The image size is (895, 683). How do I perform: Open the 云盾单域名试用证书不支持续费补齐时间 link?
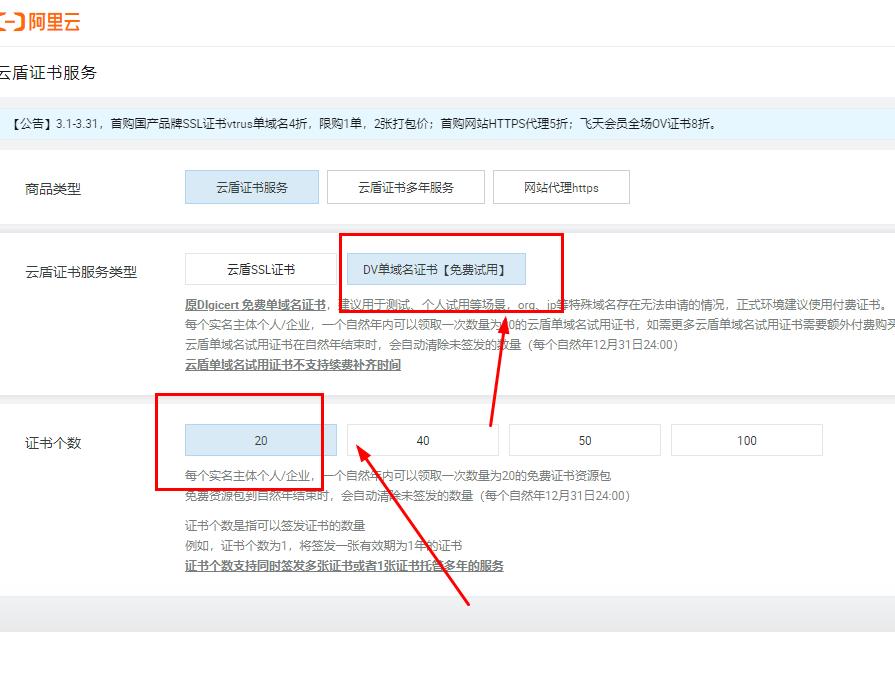pyautogui.click(x=292, y=365)
